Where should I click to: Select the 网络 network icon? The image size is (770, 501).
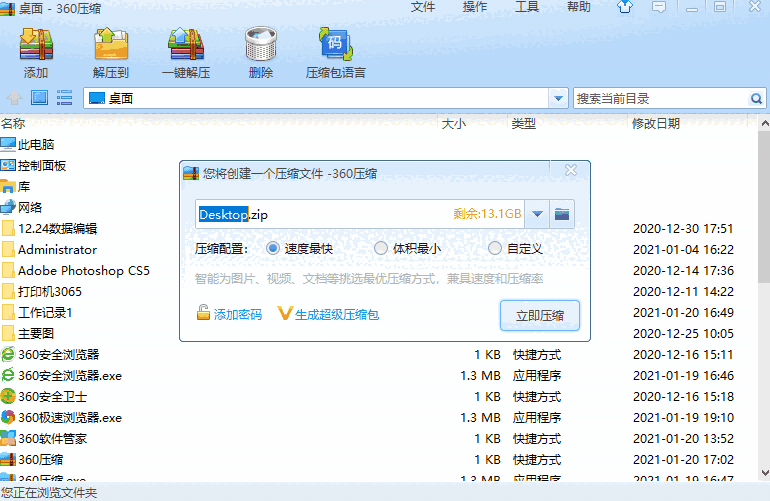[8, 207]
